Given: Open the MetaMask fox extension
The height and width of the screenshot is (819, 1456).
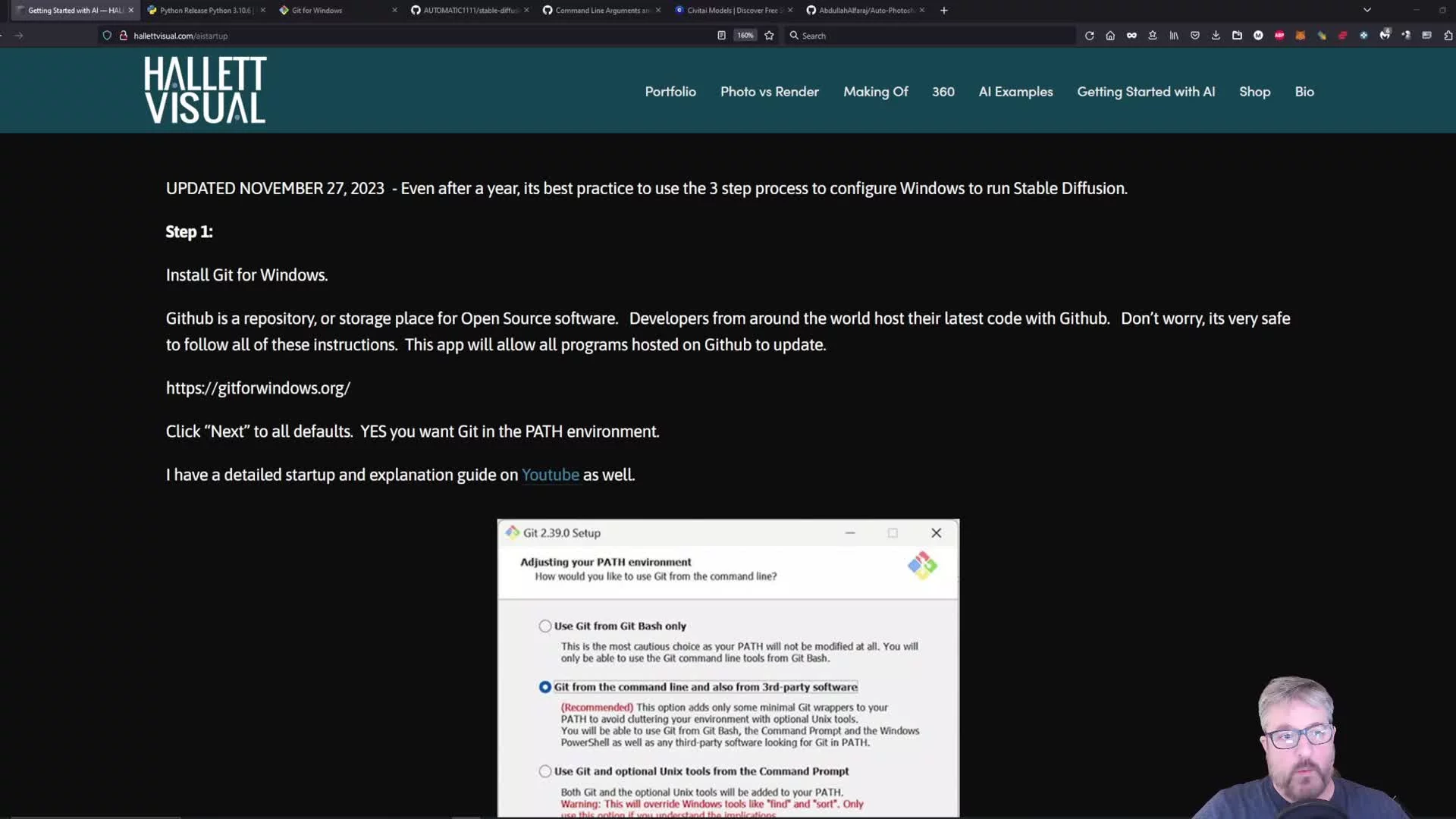Looking at the screenshot, I should [x=1301, y=36].
